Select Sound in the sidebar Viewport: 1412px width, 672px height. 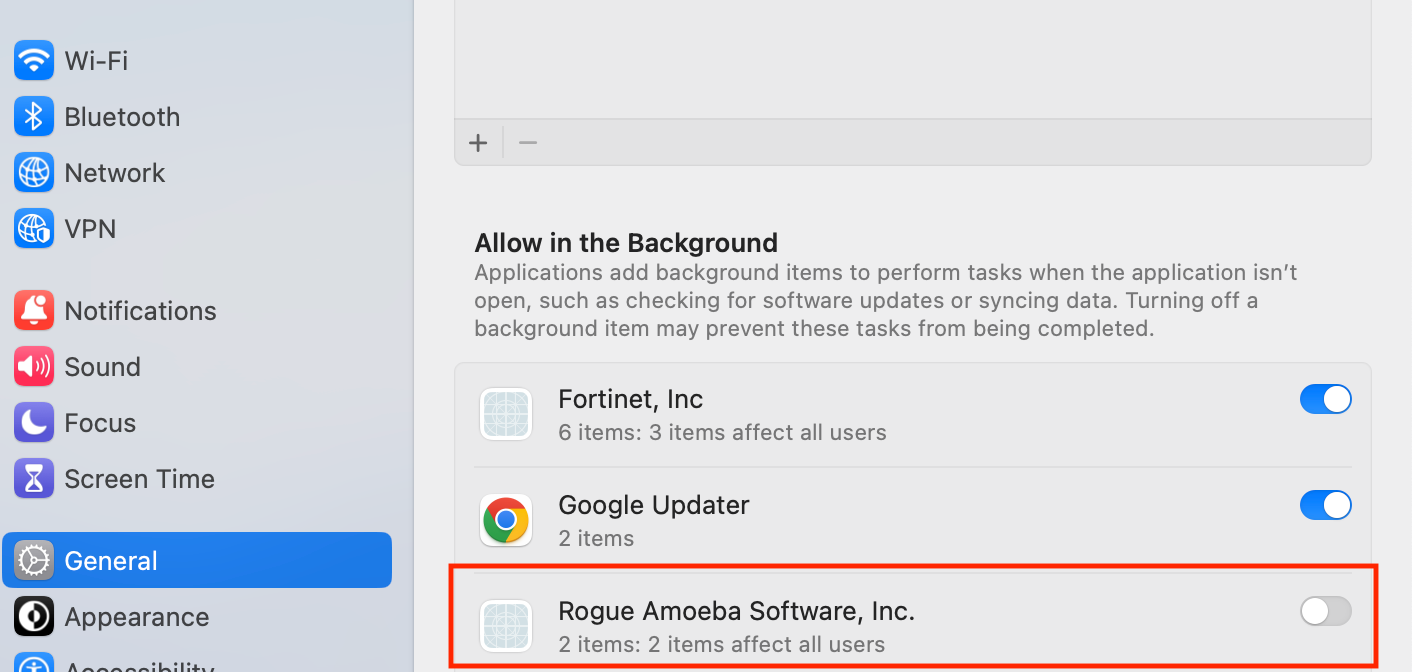197,367
